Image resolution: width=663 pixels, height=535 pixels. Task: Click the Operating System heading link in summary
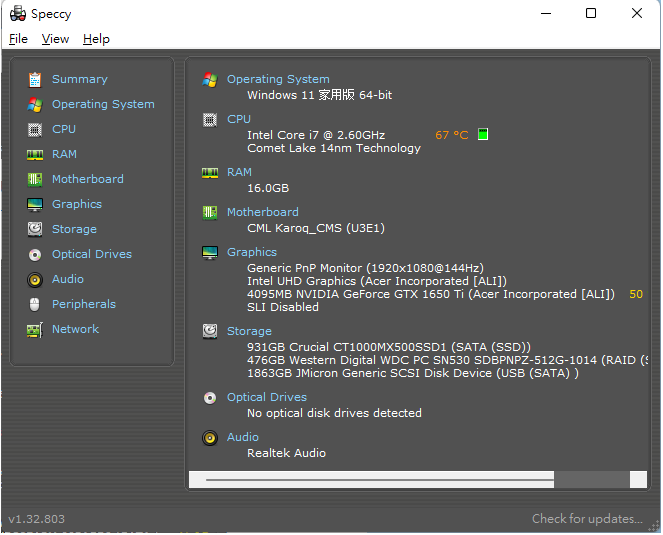(278, 79)
